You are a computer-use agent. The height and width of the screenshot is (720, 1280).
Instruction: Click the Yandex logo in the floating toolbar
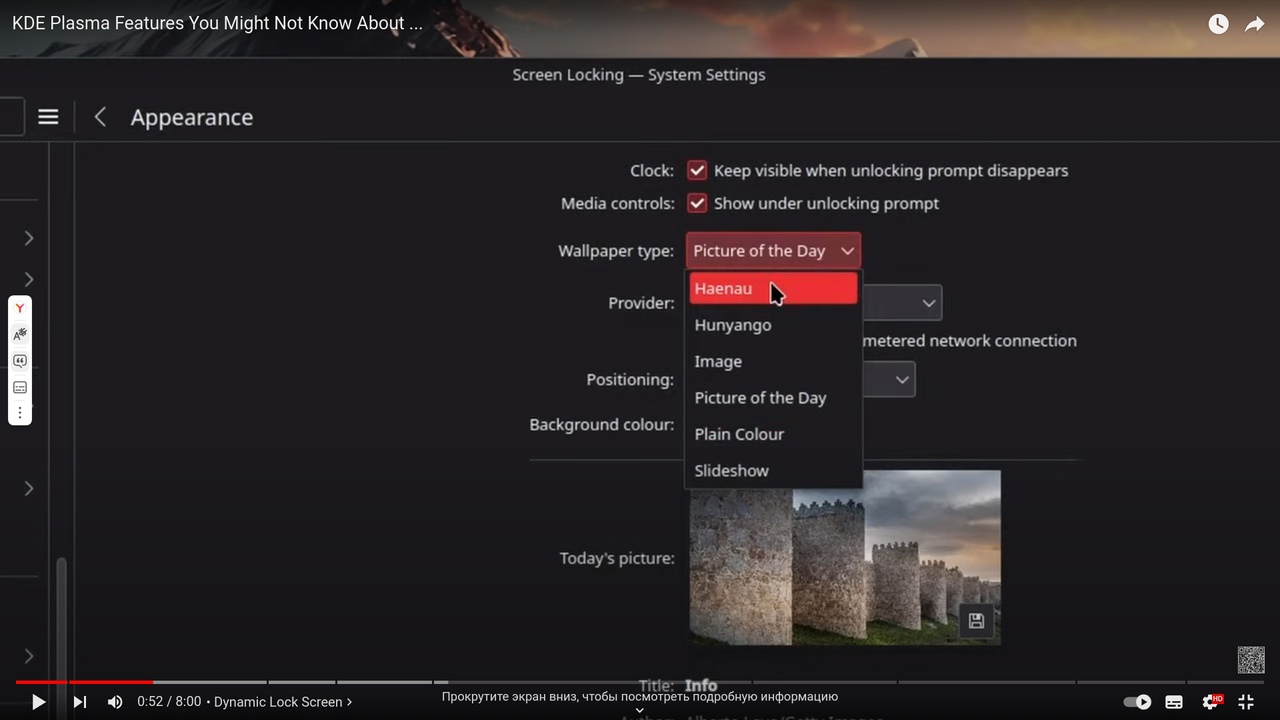20,308
